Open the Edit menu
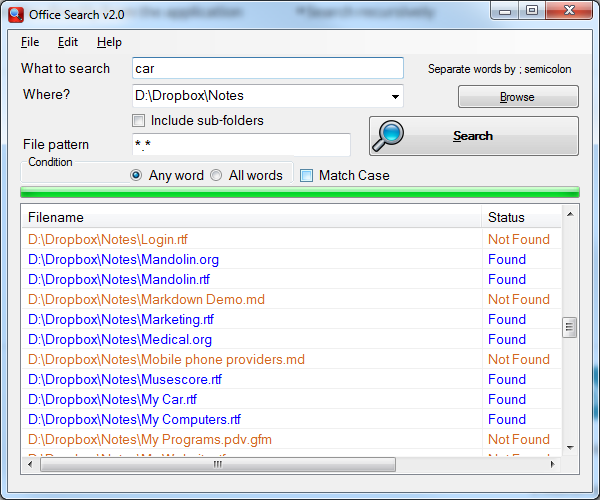 (68, 42)
